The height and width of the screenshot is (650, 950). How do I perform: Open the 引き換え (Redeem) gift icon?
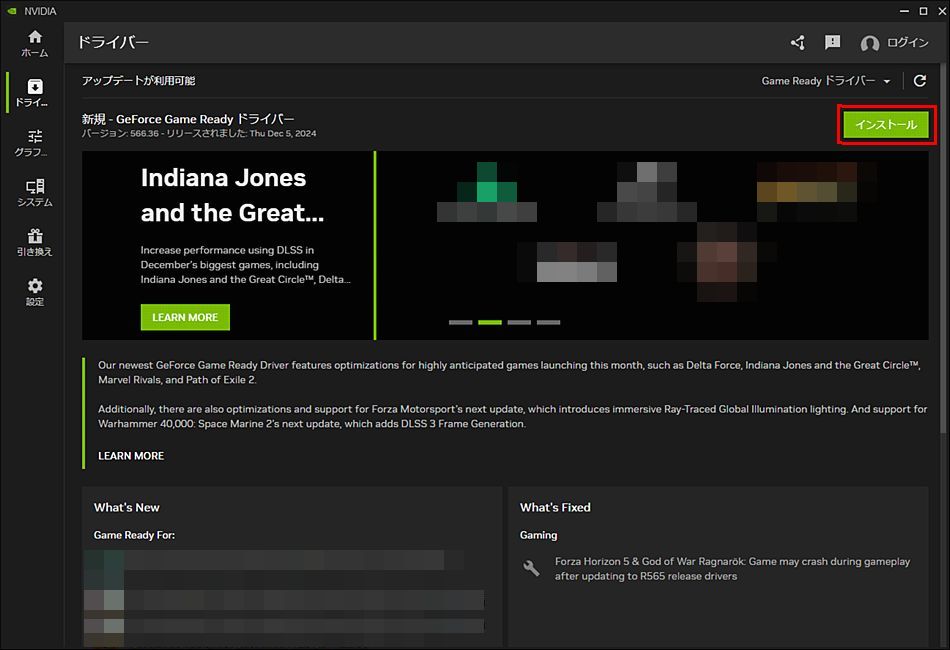(x=34, y=242)
